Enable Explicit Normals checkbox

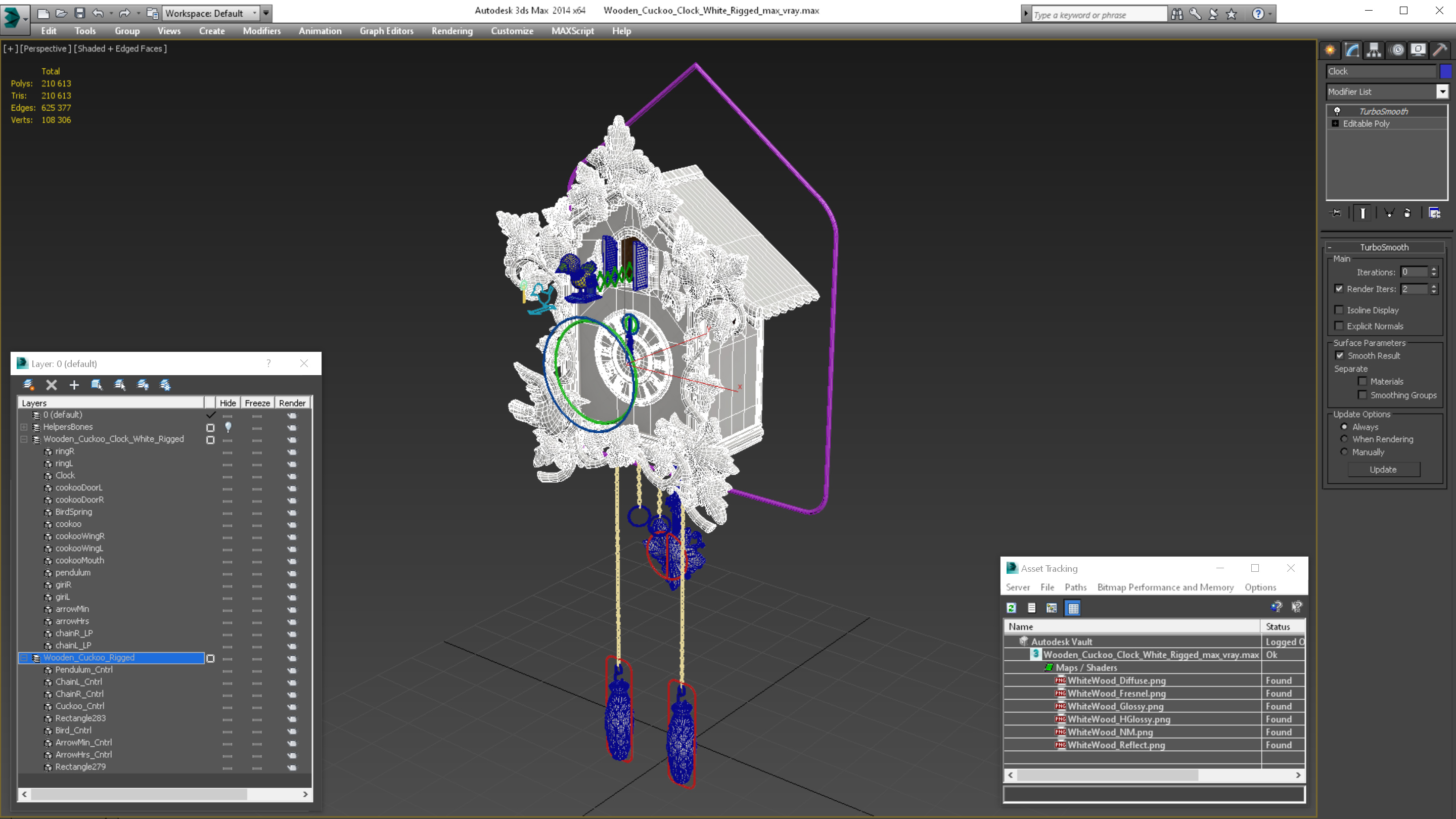(1338, 326)
